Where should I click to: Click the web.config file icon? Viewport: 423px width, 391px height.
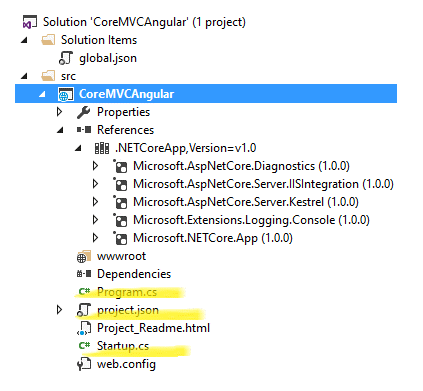pos(83,364)
